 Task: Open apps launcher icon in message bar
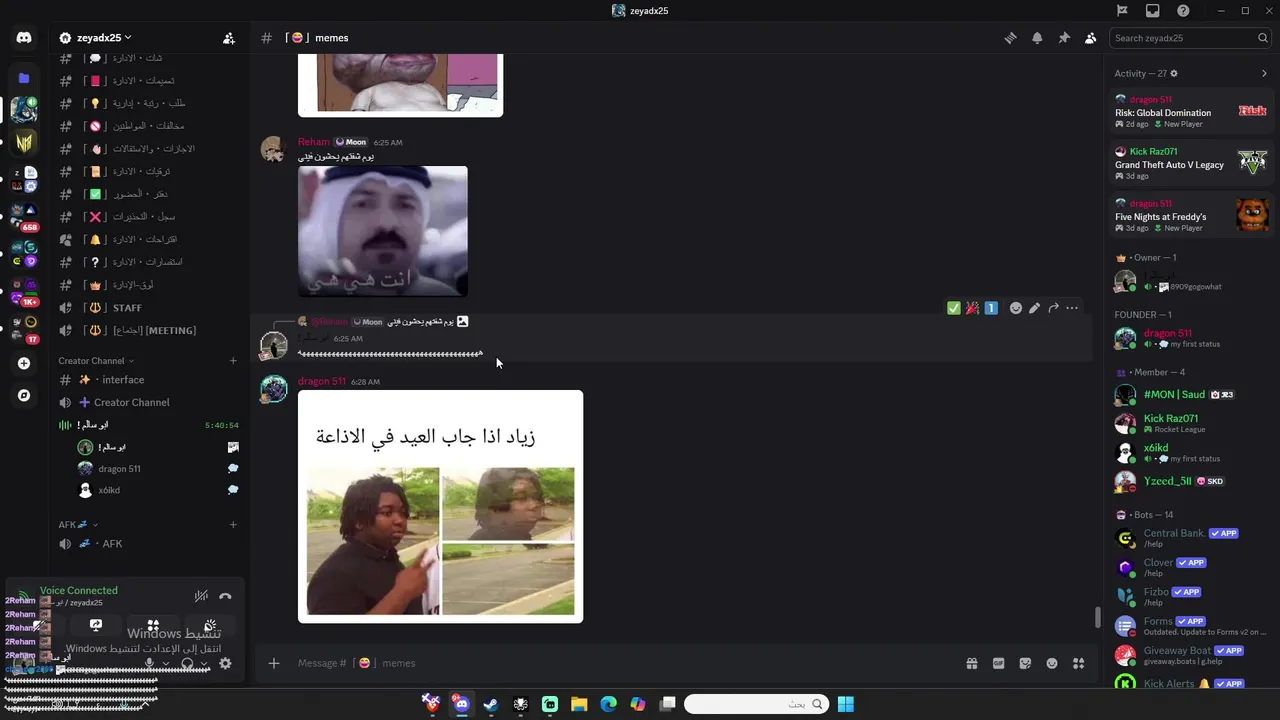1078,663
